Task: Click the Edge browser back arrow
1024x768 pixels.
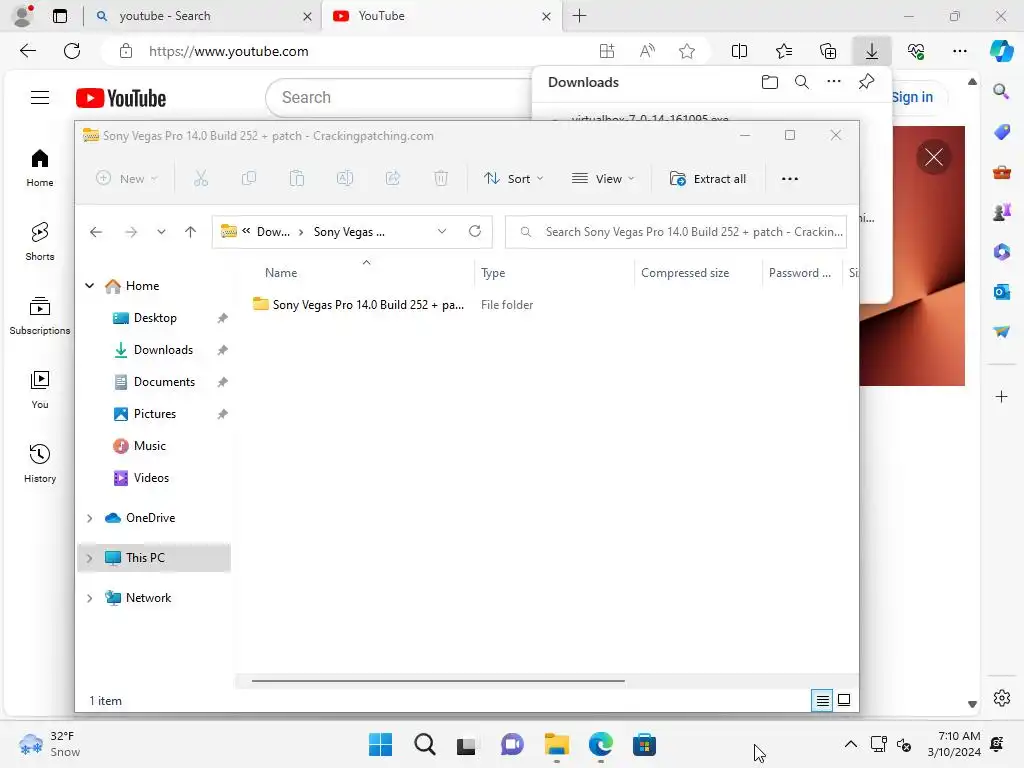Action: (27, 51)
